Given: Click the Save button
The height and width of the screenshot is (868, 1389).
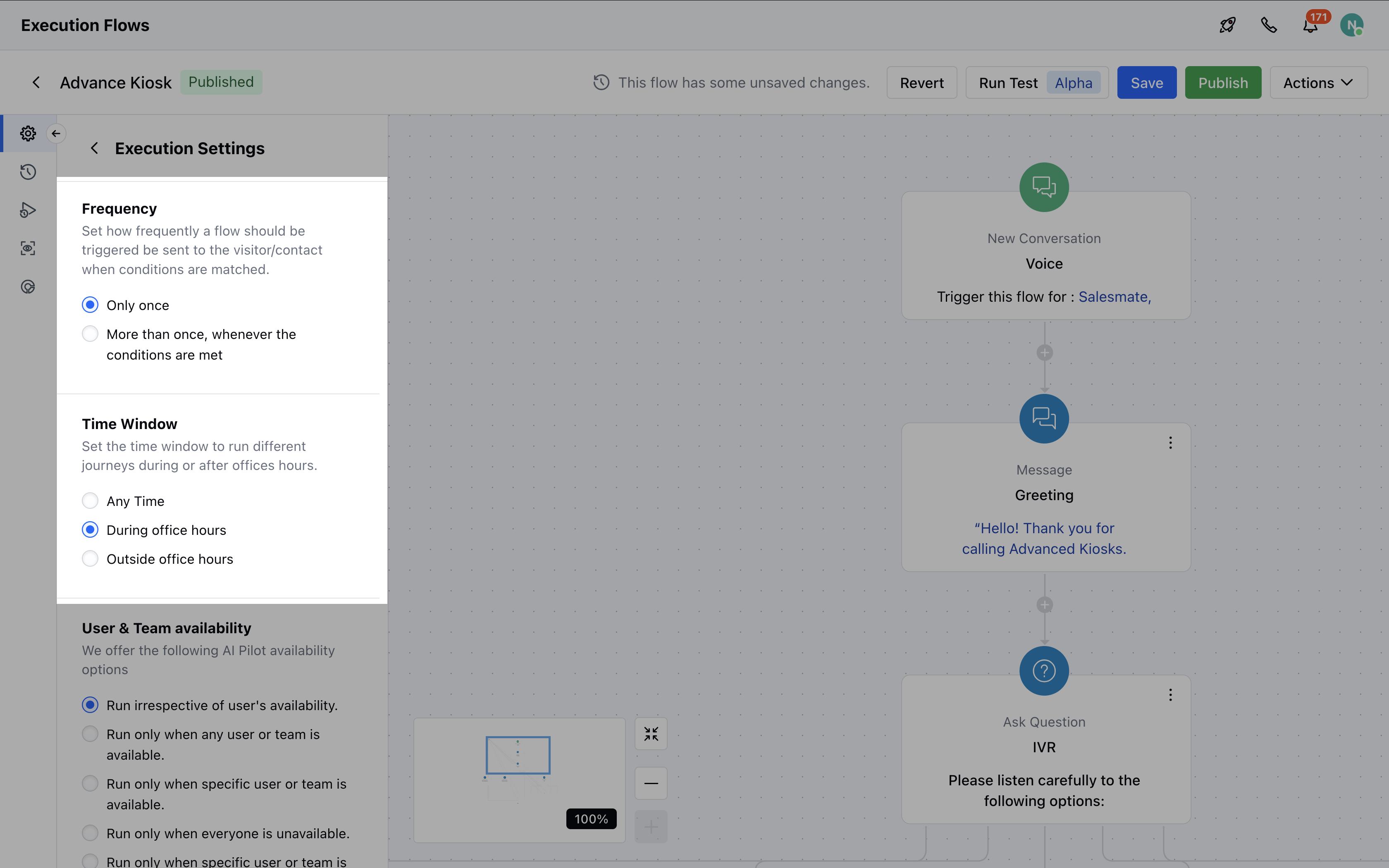Looking at the screenshot, I should (1146, 83).
